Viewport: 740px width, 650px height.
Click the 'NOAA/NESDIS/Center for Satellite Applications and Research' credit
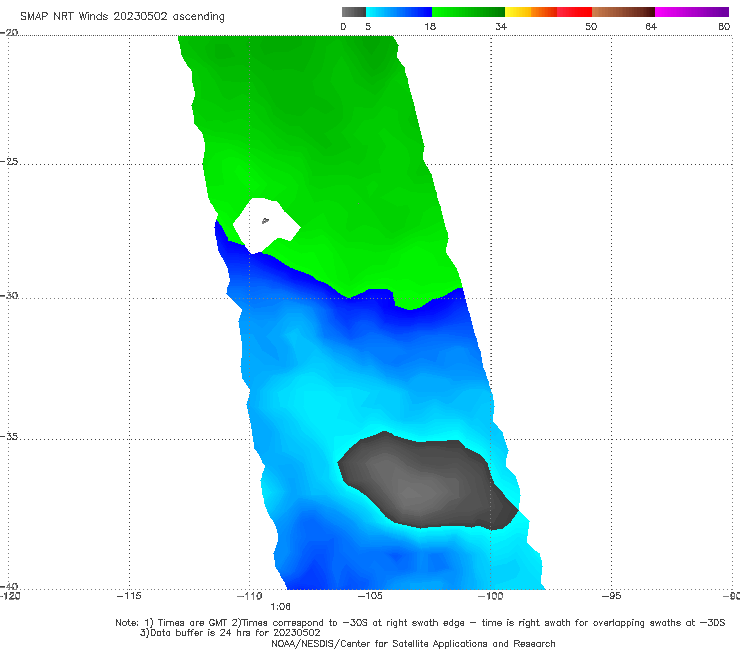coord(413,644)
